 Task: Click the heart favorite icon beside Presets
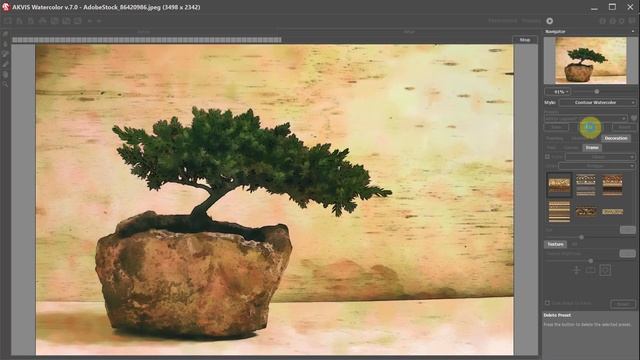633,118
